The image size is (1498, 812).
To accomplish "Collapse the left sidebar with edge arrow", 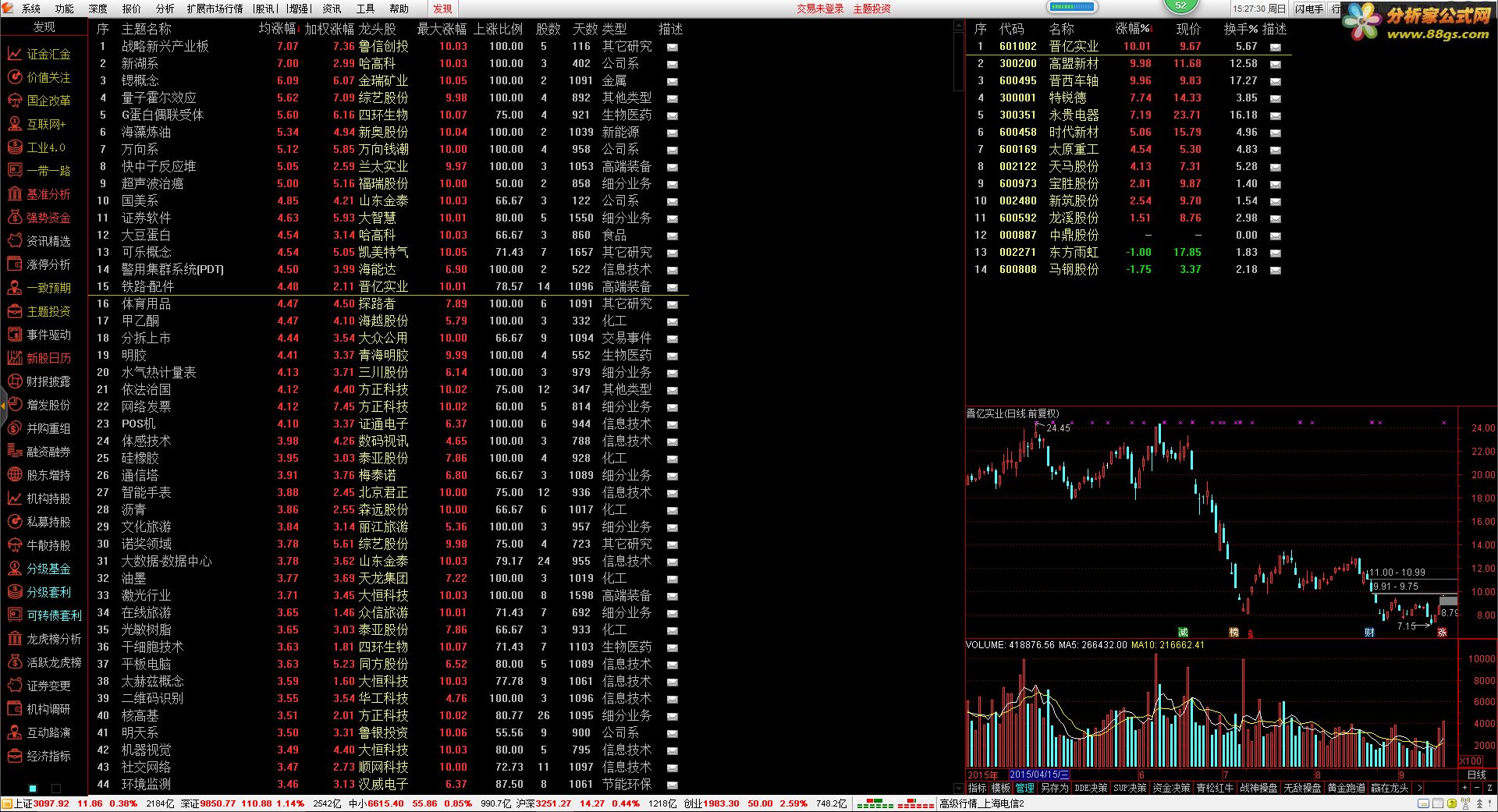I will point(3,406).
